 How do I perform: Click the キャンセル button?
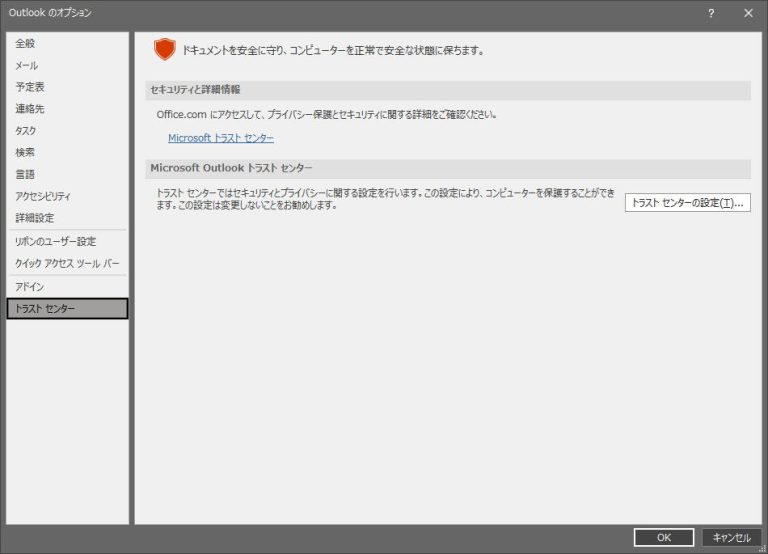click(x=731, y=537)
